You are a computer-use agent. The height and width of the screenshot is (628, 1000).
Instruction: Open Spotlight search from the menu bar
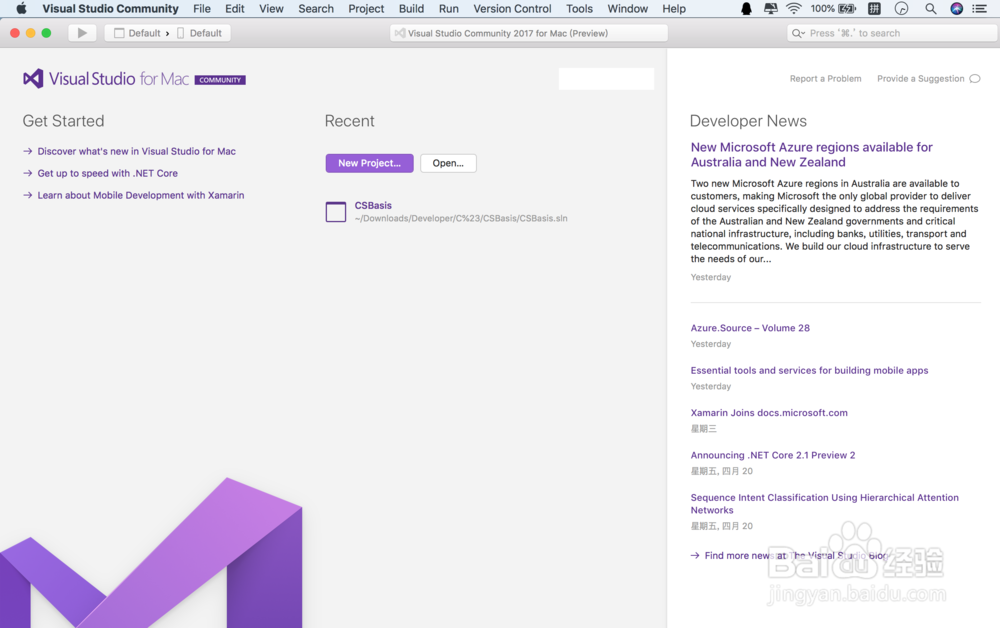[x=930, y=9]
